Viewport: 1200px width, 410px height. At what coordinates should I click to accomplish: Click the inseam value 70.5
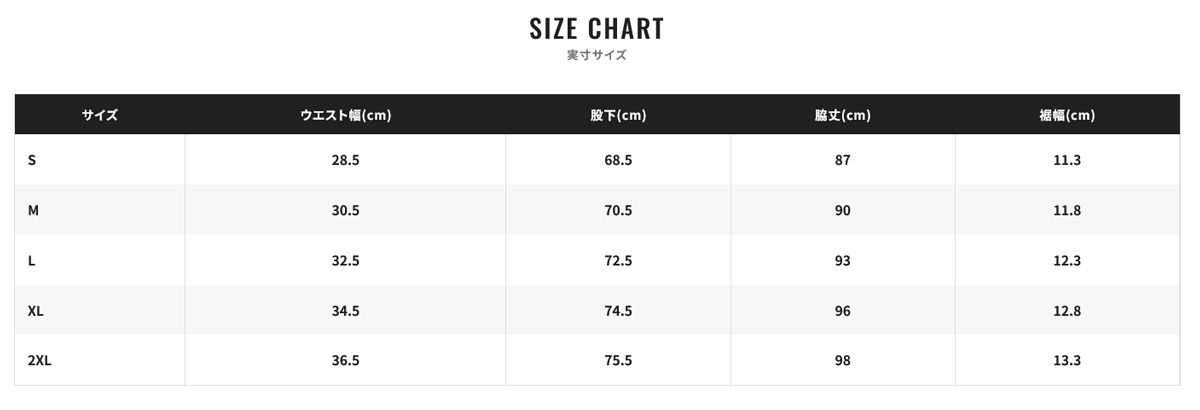618,210
